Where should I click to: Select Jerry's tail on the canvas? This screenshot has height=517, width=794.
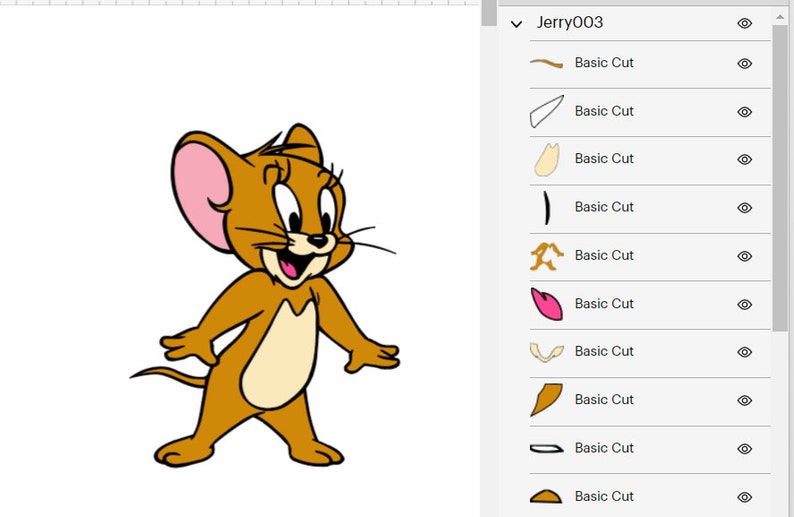(x=170, y=376)
